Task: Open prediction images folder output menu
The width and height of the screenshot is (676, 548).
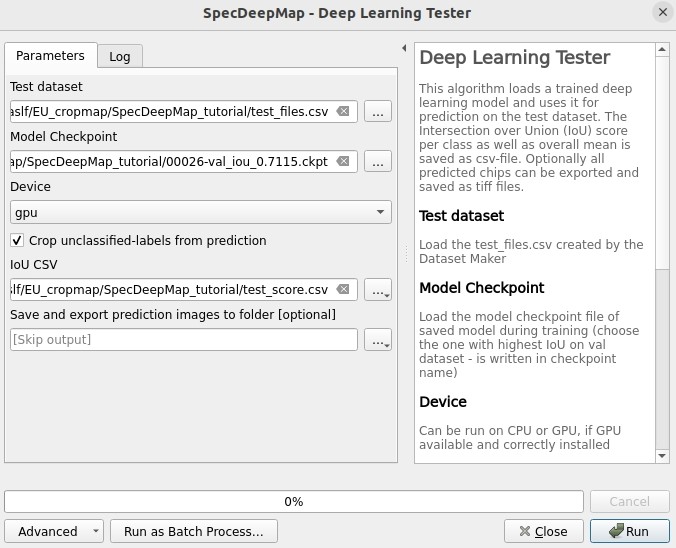Action: pyautogui.click(x=378, y=339)
